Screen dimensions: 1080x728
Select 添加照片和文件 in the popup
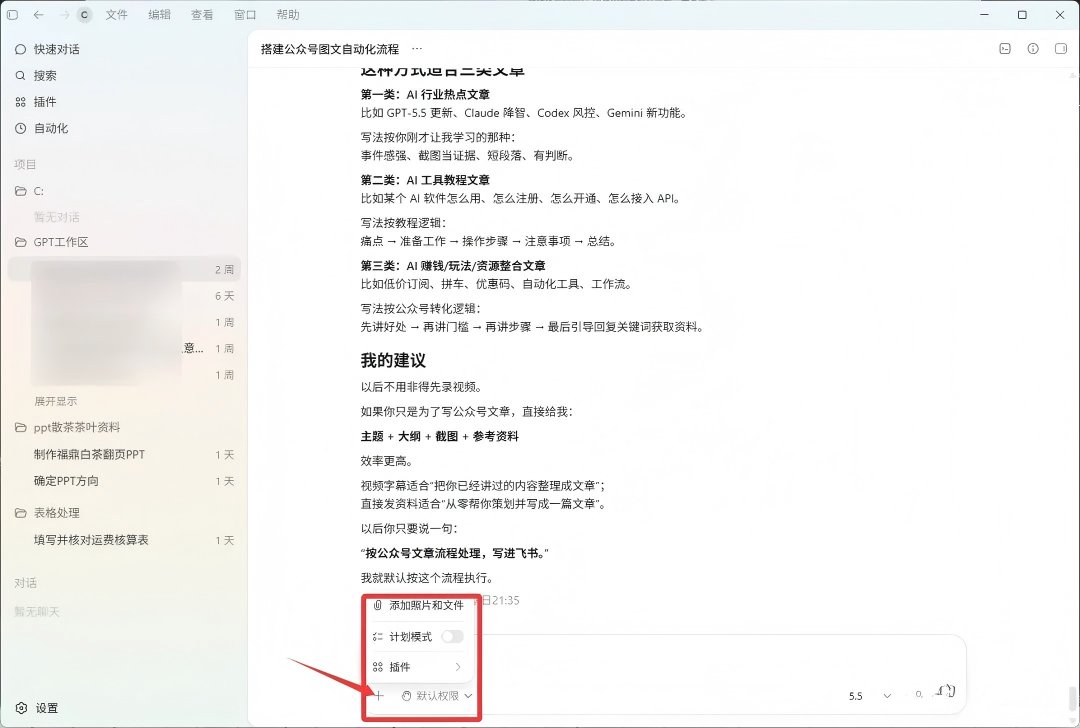click(417, 605)
